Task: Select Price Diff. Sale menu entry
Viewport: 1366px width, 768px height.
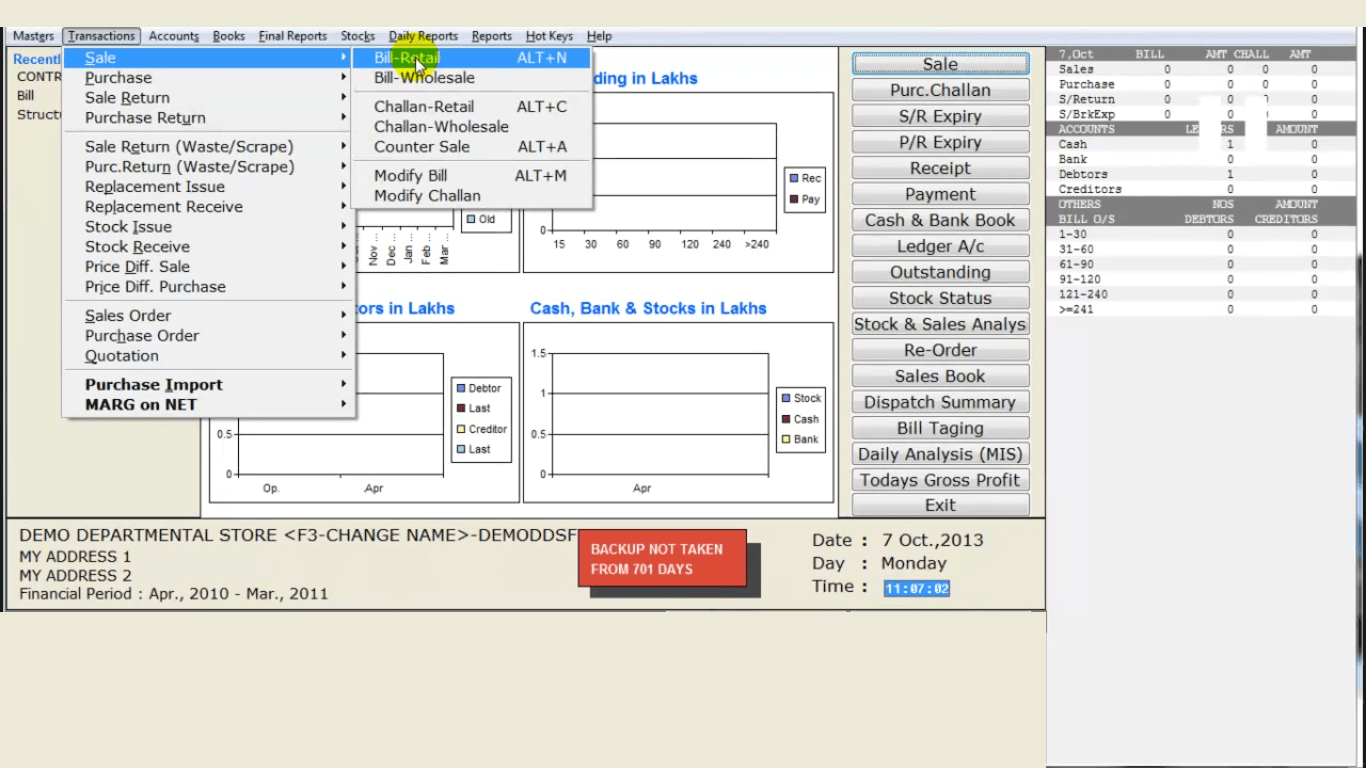Action: pos(209,267)
